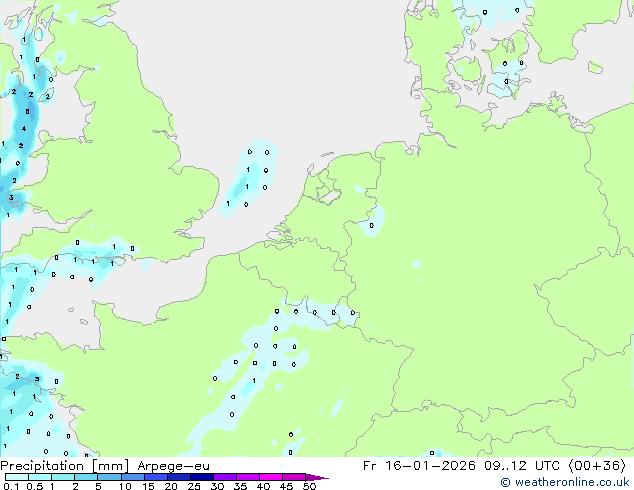Click the 'Precipitation [mm]' title text
The width and height of the screenshot is (634, 490).
[65, 466]
